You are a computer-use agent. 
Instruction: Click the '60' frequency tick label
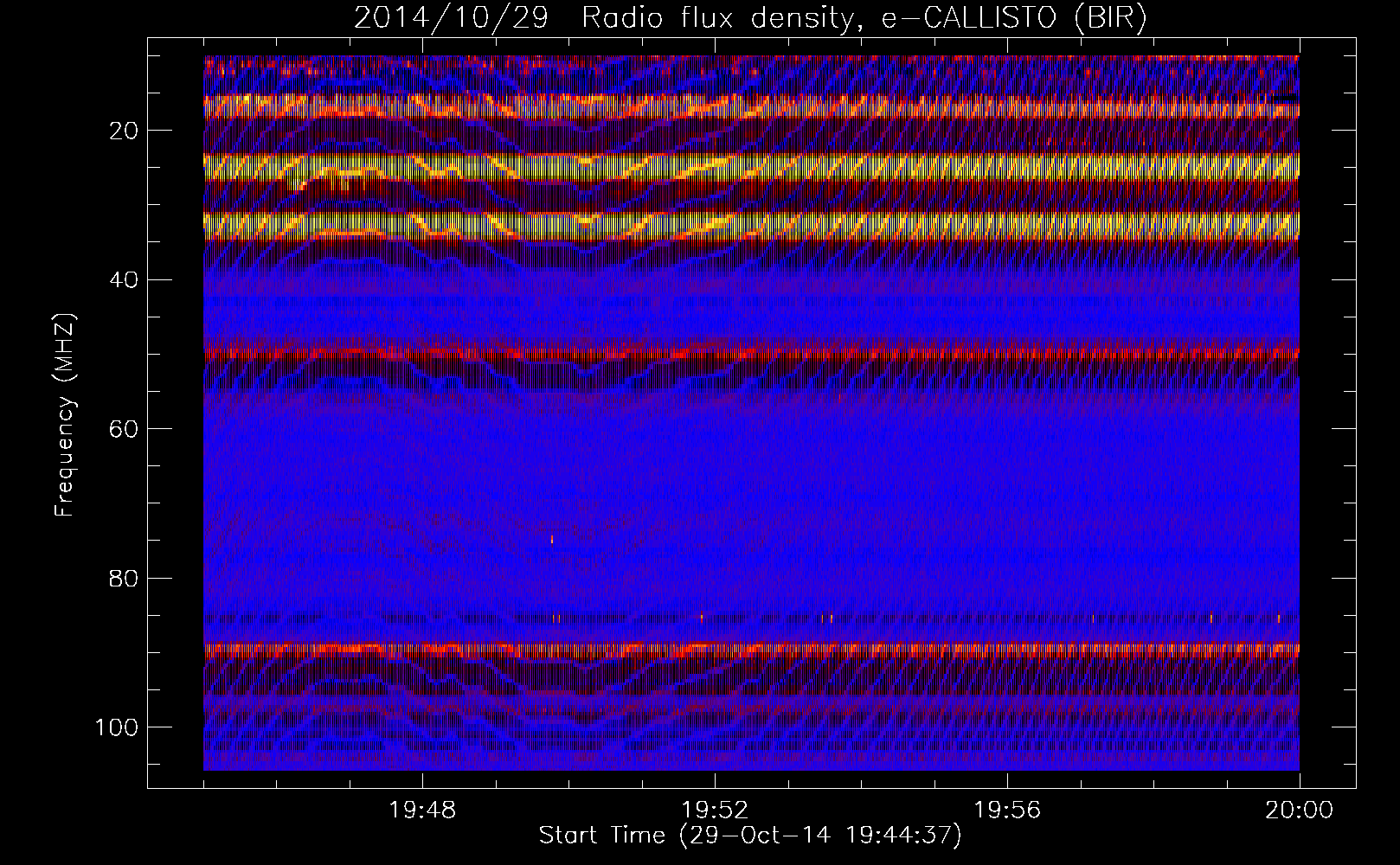124,428
